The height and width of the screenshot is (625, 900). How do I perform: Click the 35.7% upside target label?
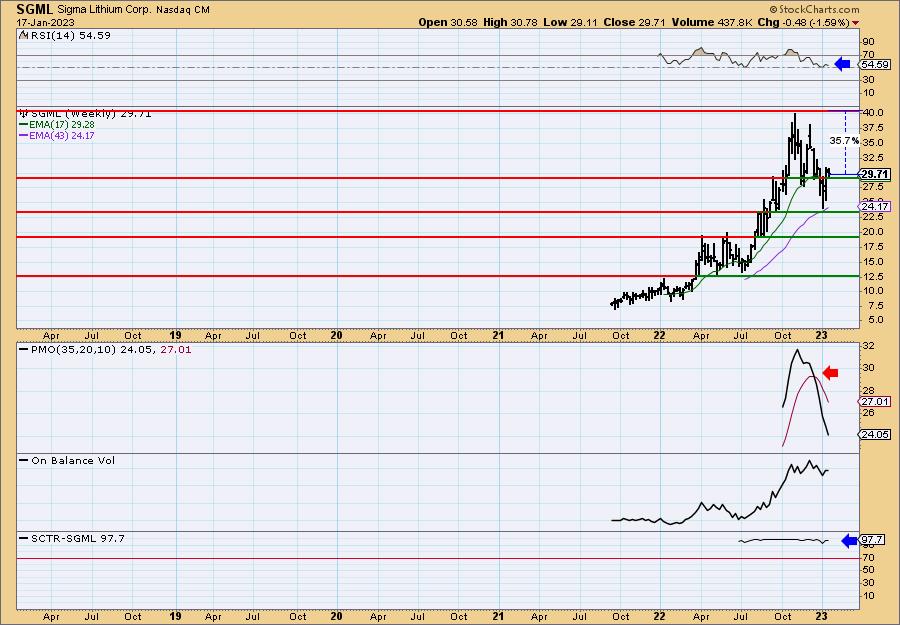(x=844, y=140)
